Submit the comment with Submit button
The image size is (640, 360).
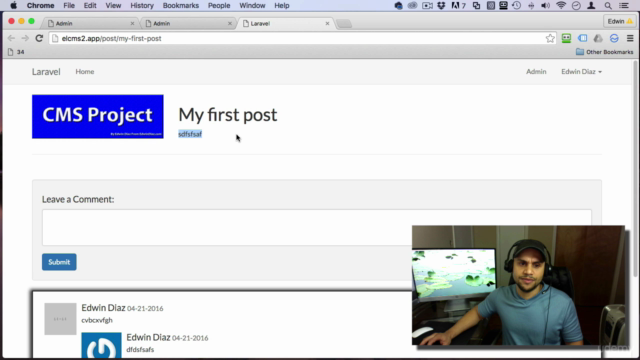[59, 262]
